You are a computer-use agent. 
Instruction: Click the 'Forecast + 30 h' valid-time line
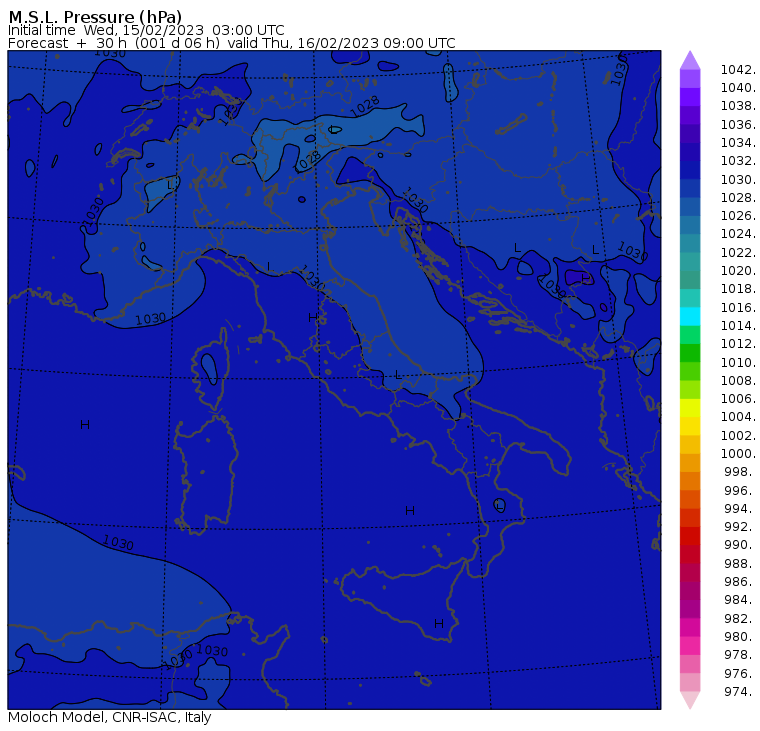point(232,43)
